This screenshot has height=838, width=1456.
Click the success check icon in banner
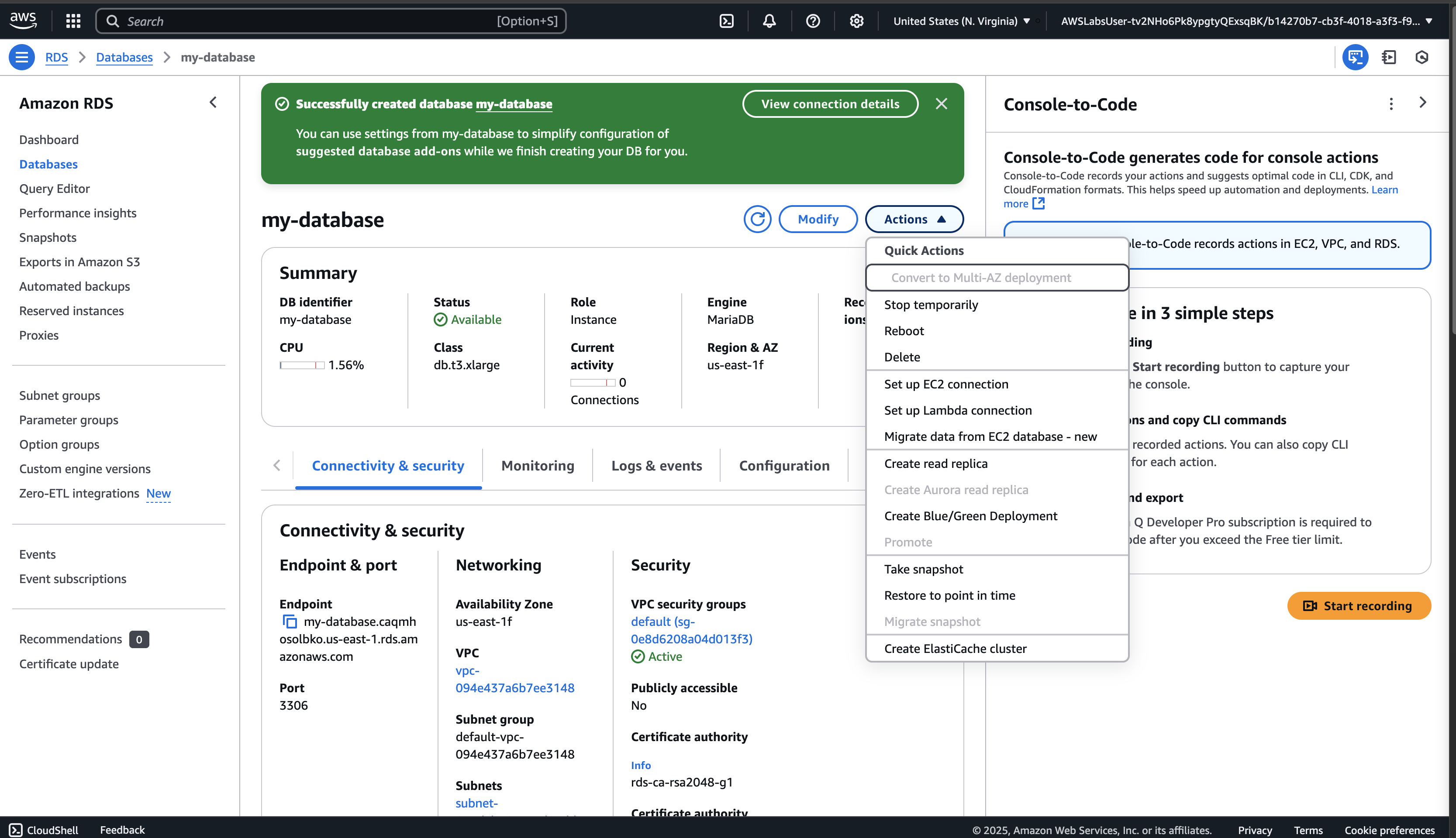click(282, 103)
